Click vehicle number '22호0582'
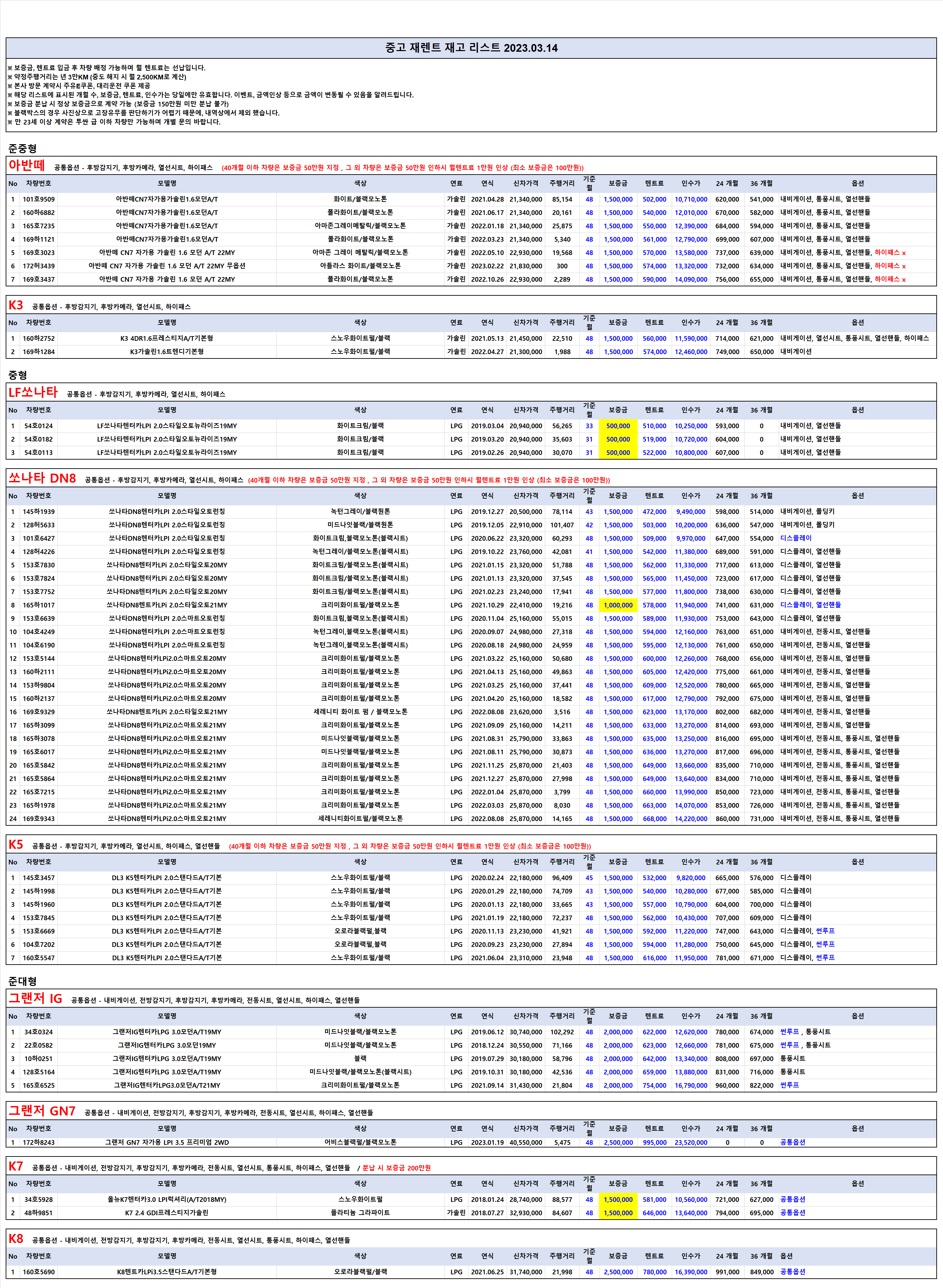 [39, 1045]
